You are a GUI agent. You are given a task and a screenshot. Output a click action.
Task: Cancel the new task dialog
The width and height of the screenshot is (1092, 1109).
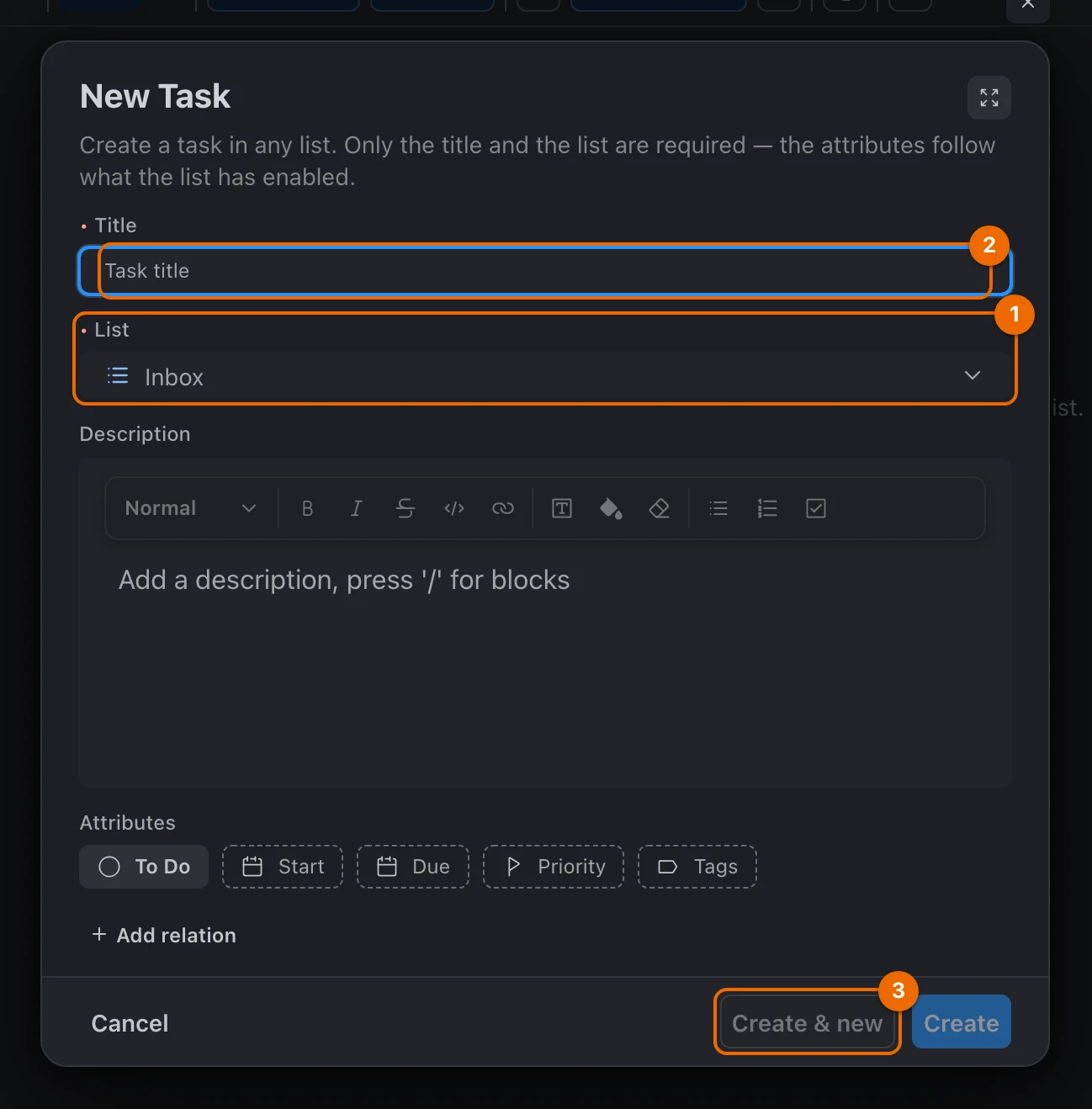click(x=130, y=1023)
